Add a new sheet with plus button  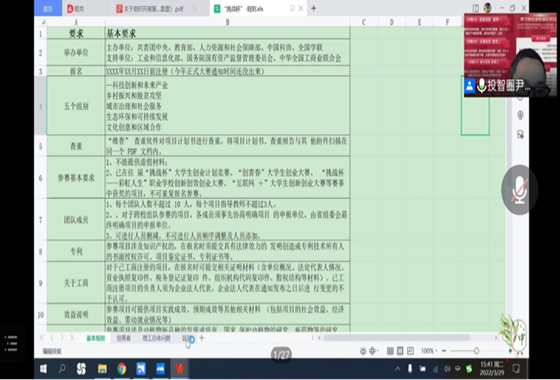202,338
